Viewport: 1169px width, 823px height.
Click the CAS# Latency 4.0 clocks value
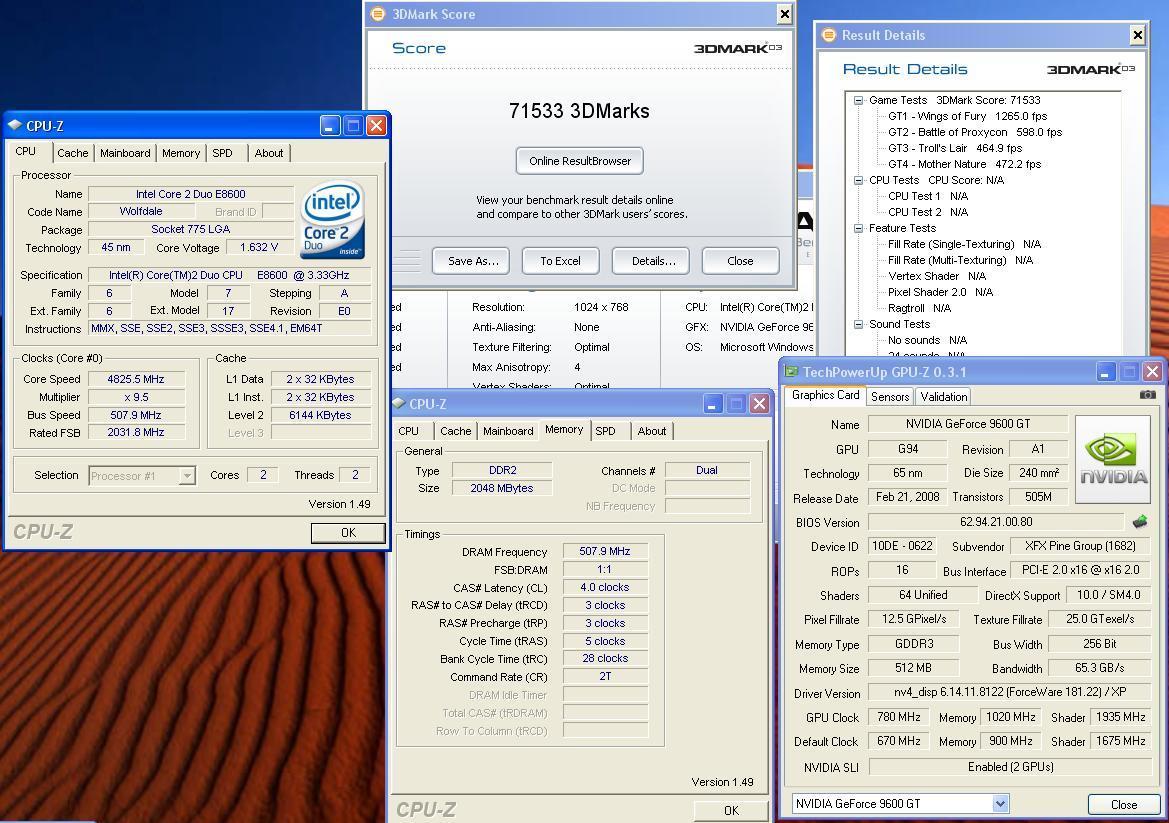pyautogui.click(x=605, y=587)
